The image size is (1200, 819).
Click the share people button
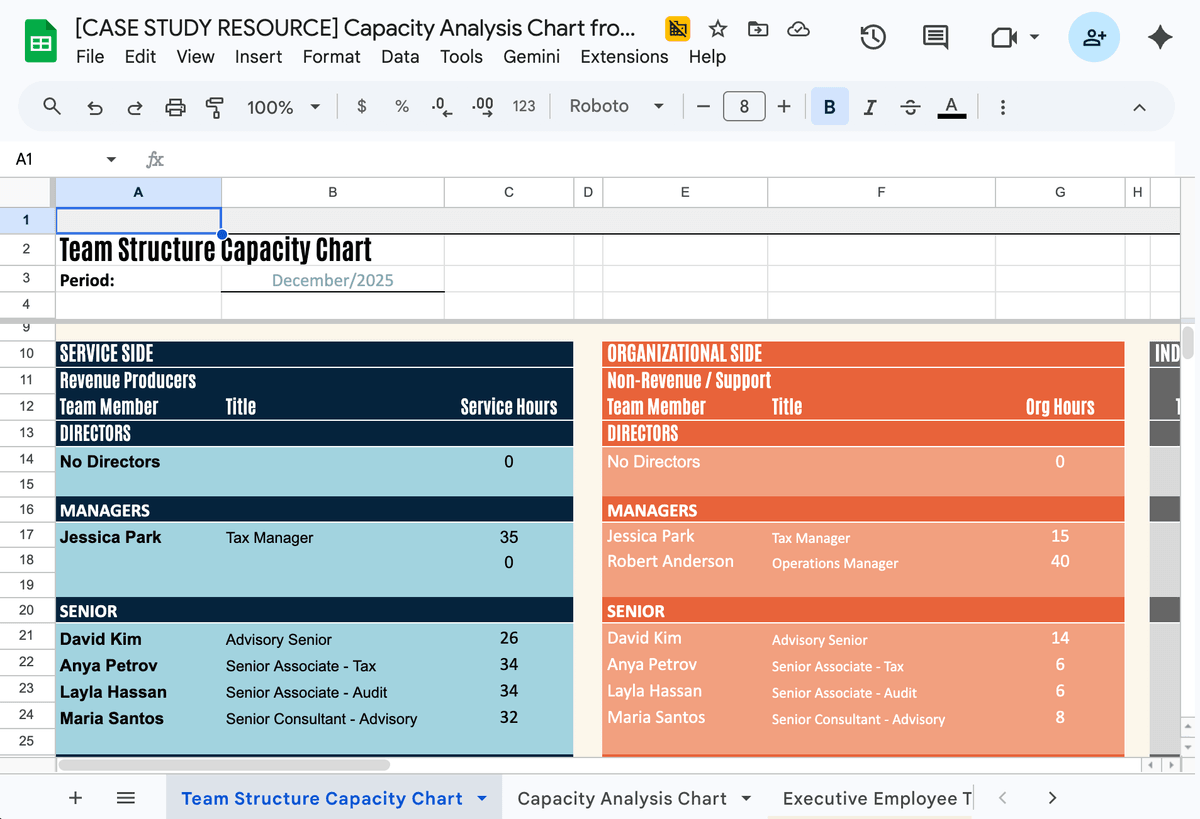(x=1094, y=37)
